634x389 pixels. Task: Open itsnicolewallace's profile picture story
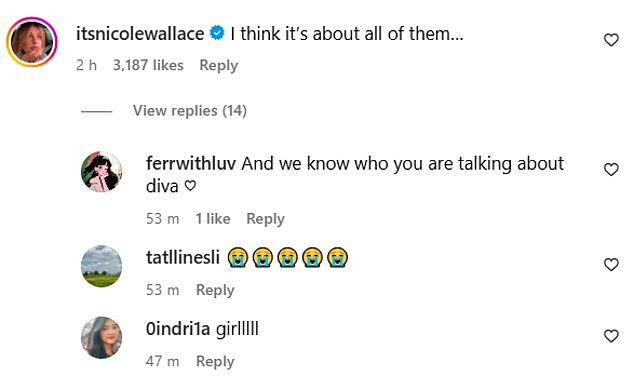(32, 42)
